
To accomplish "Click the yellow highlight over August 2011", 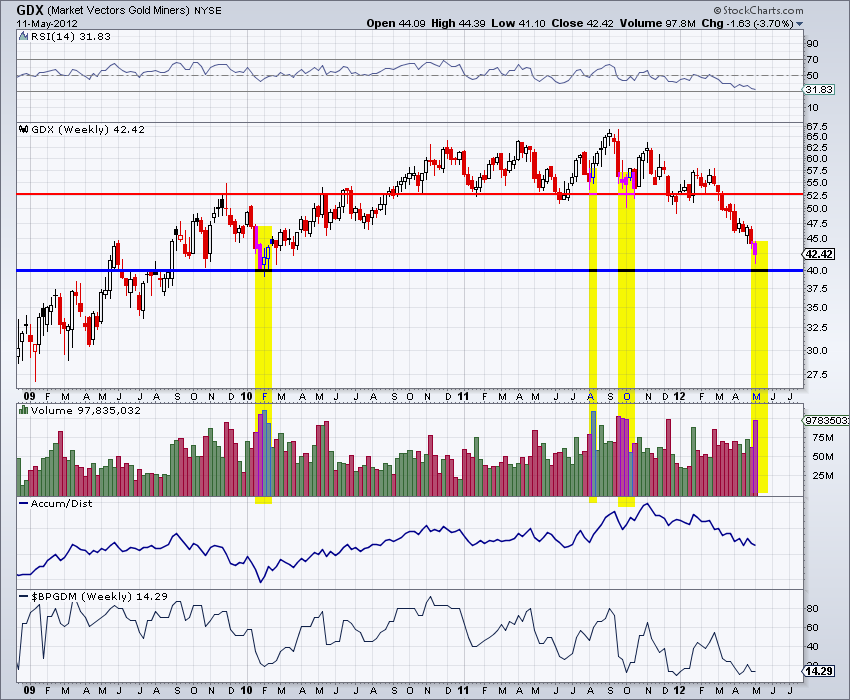I will click(x=593, y=336).
